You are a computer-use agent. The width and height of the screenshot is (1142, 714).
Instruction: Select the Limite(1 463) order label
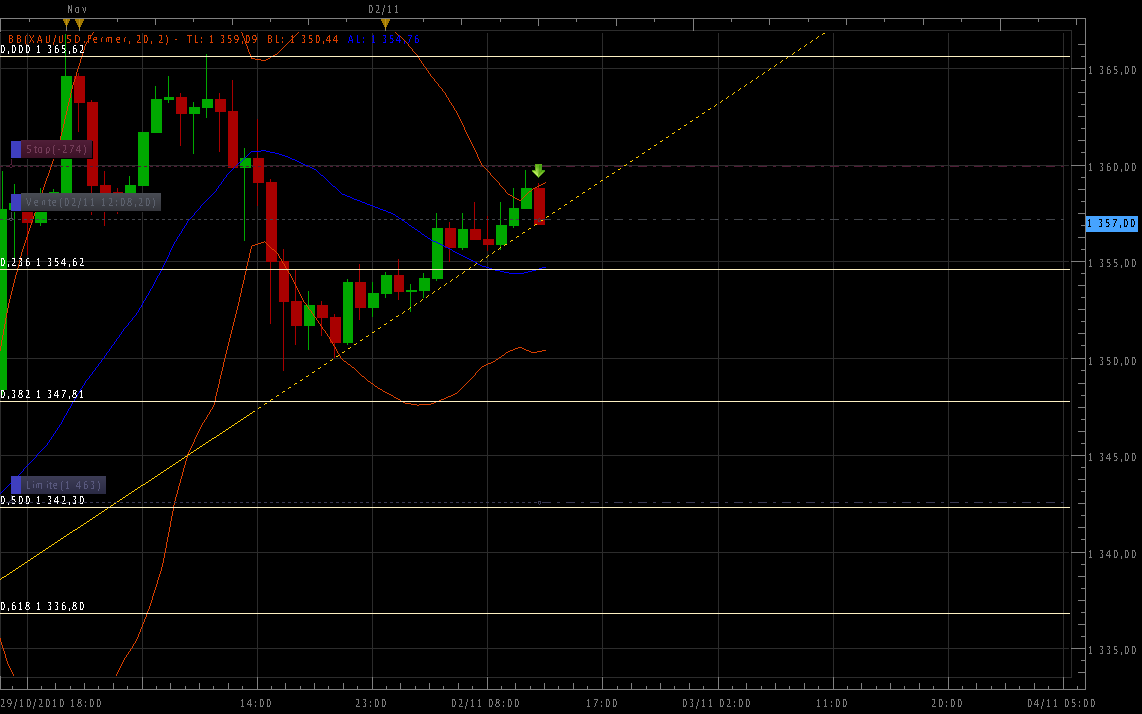tap(63, 485)
